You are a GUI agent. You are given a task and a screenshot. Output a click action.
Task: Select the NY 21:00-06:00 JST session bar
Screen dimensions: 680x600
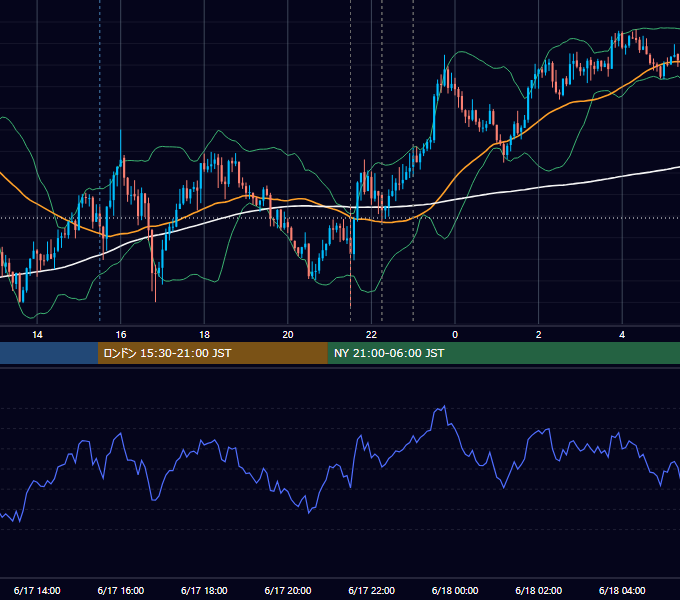[x=503, y=353]
